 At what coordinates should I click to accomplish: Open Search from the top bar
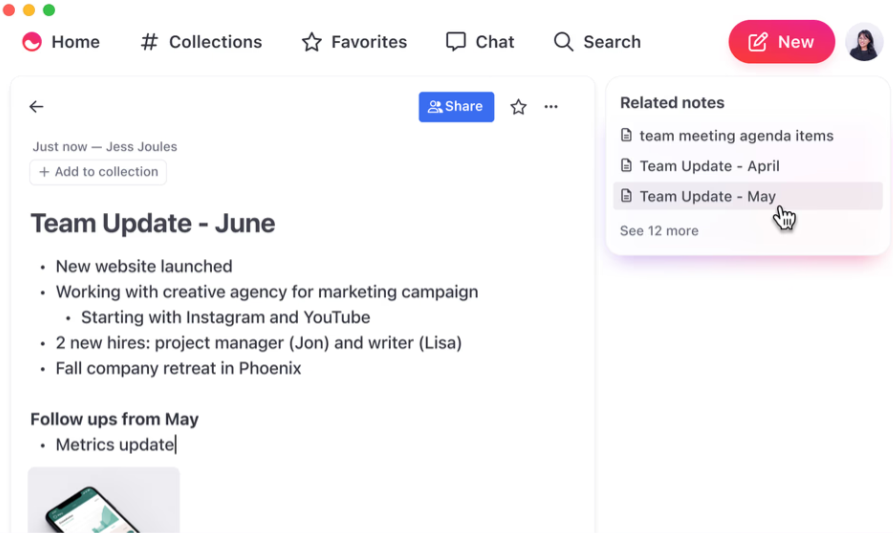tap(597, 42)
